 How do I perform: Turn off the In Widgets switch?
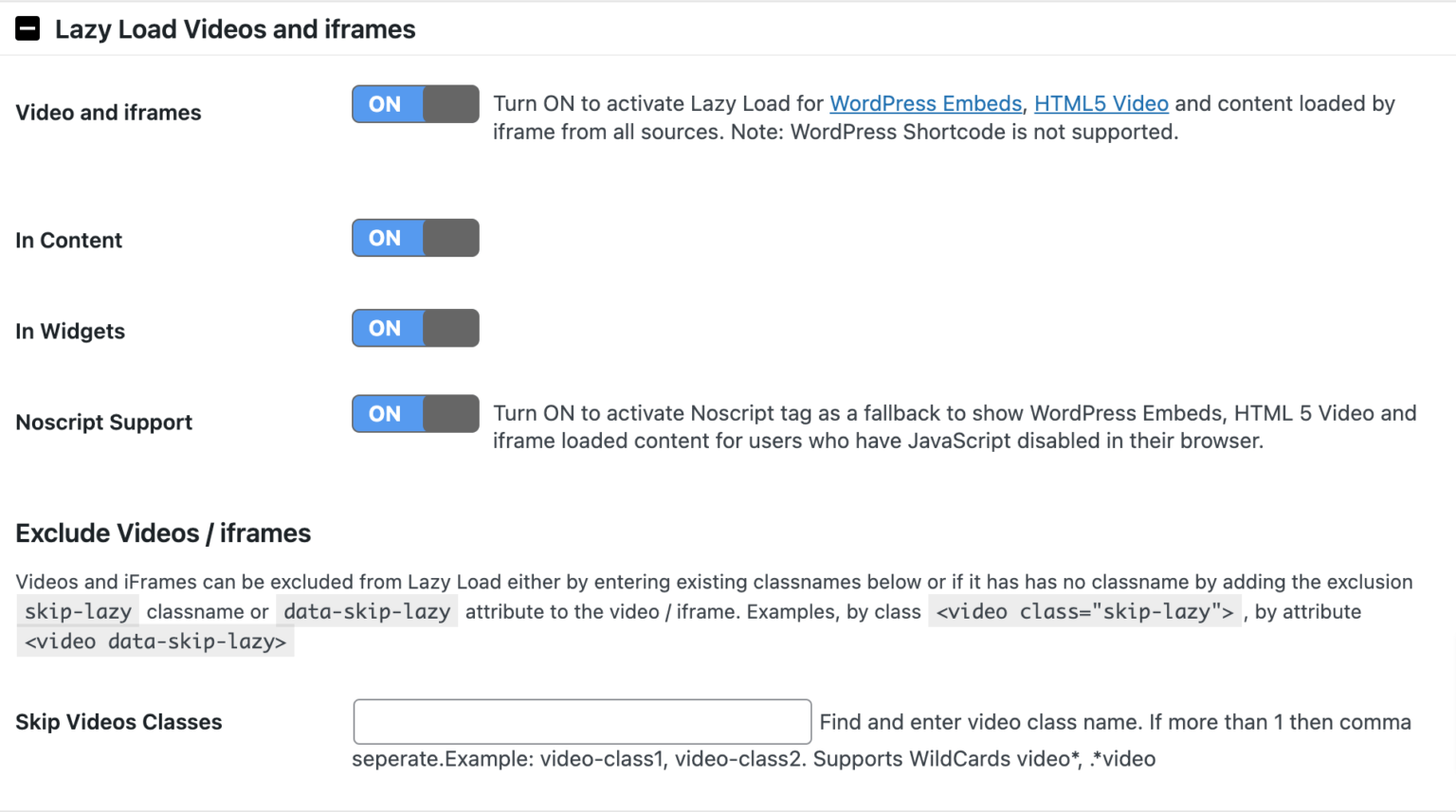pyautogui.click(x=414, y=328)
